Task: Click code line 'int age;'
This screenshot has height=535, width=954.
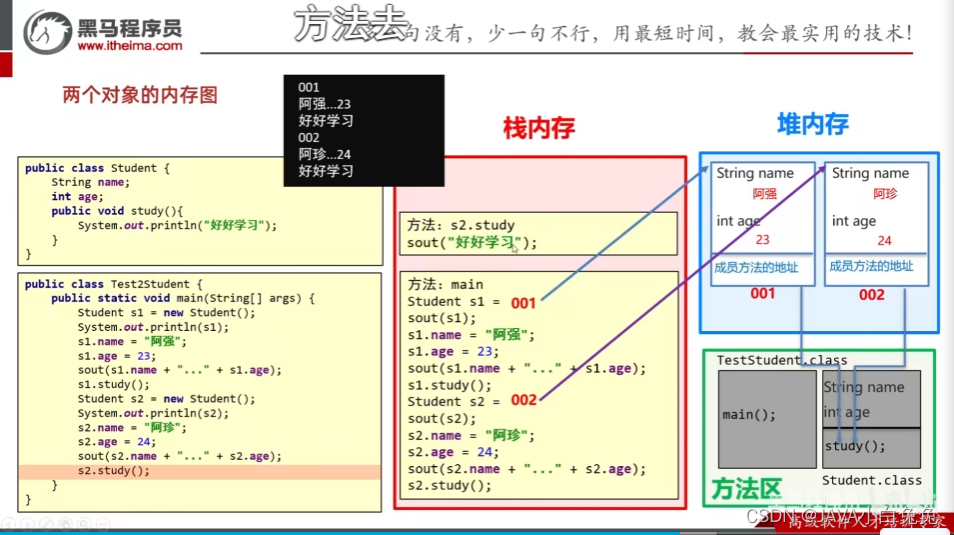Action: 77,197
